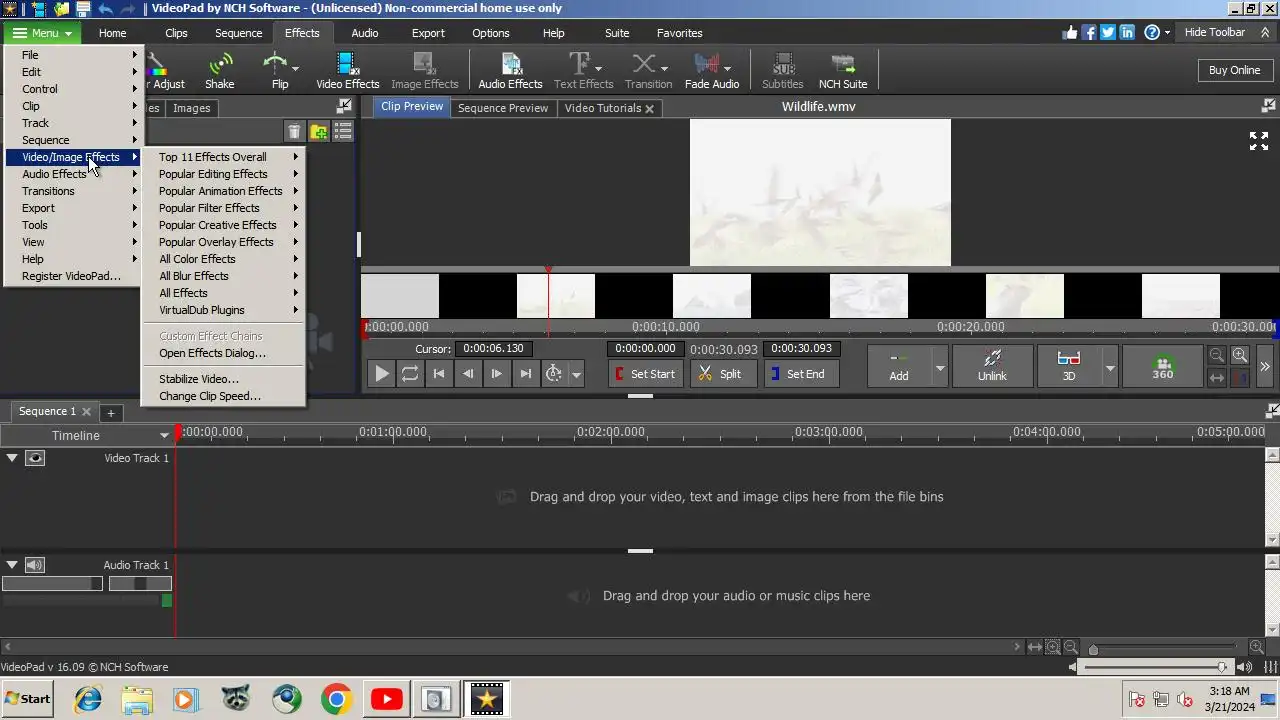Click the fullscreen preview icon

click(x=1259, y=141)
